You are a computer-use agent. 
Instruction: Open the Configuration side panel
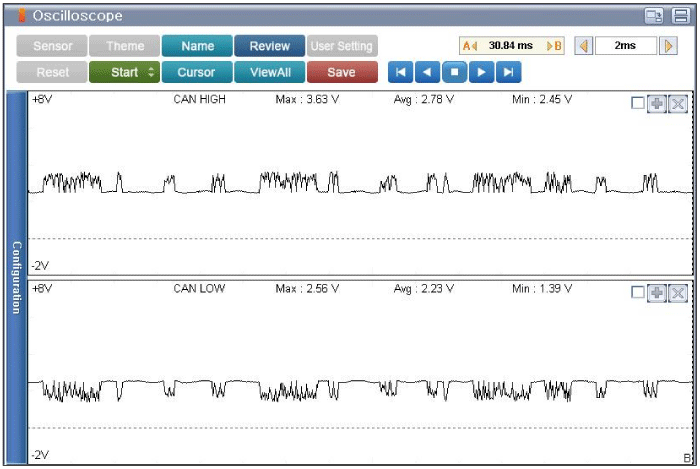[17, 278]
